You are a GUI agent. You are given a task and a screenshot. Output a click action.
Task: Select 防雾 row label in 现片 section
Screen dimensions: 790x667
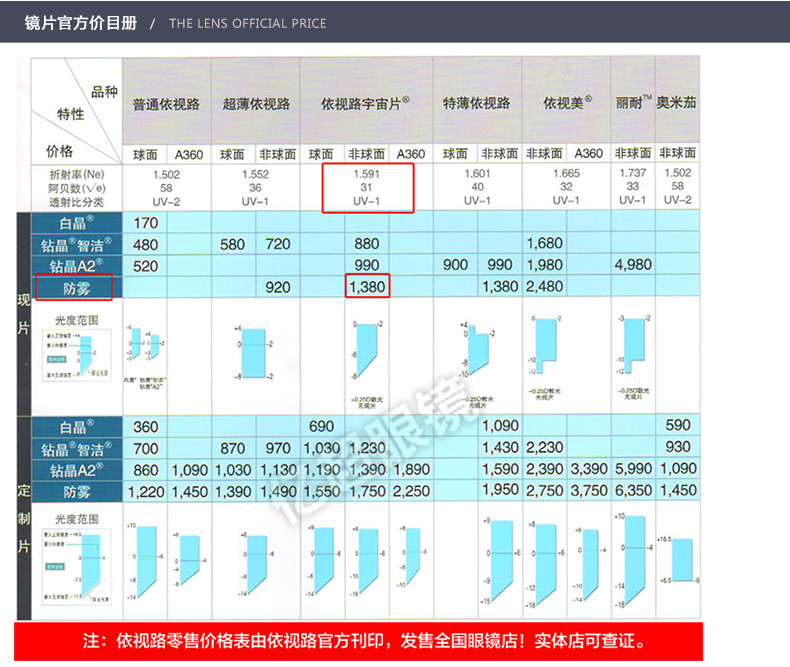pyautogui.click(x=77, y=288)
